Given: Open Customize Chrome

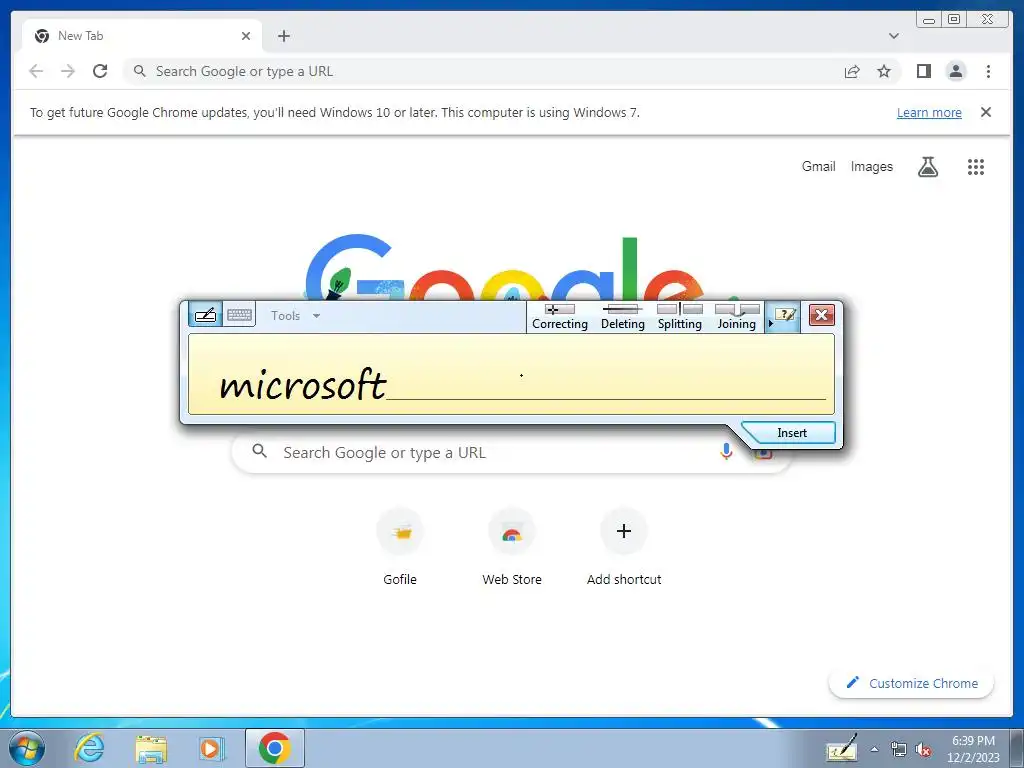Looking at the screenshot, I should (x=911, y=683).
